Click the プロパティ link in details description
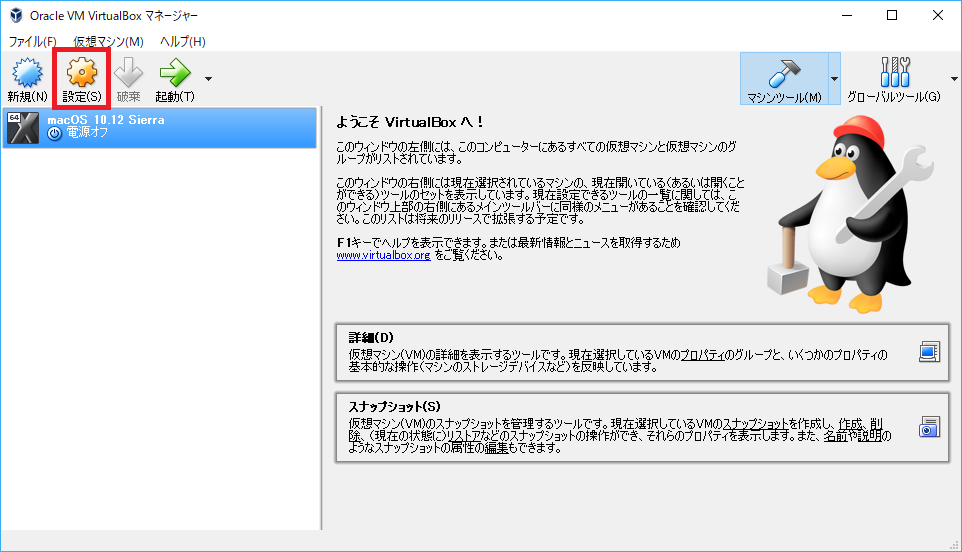 703,355
